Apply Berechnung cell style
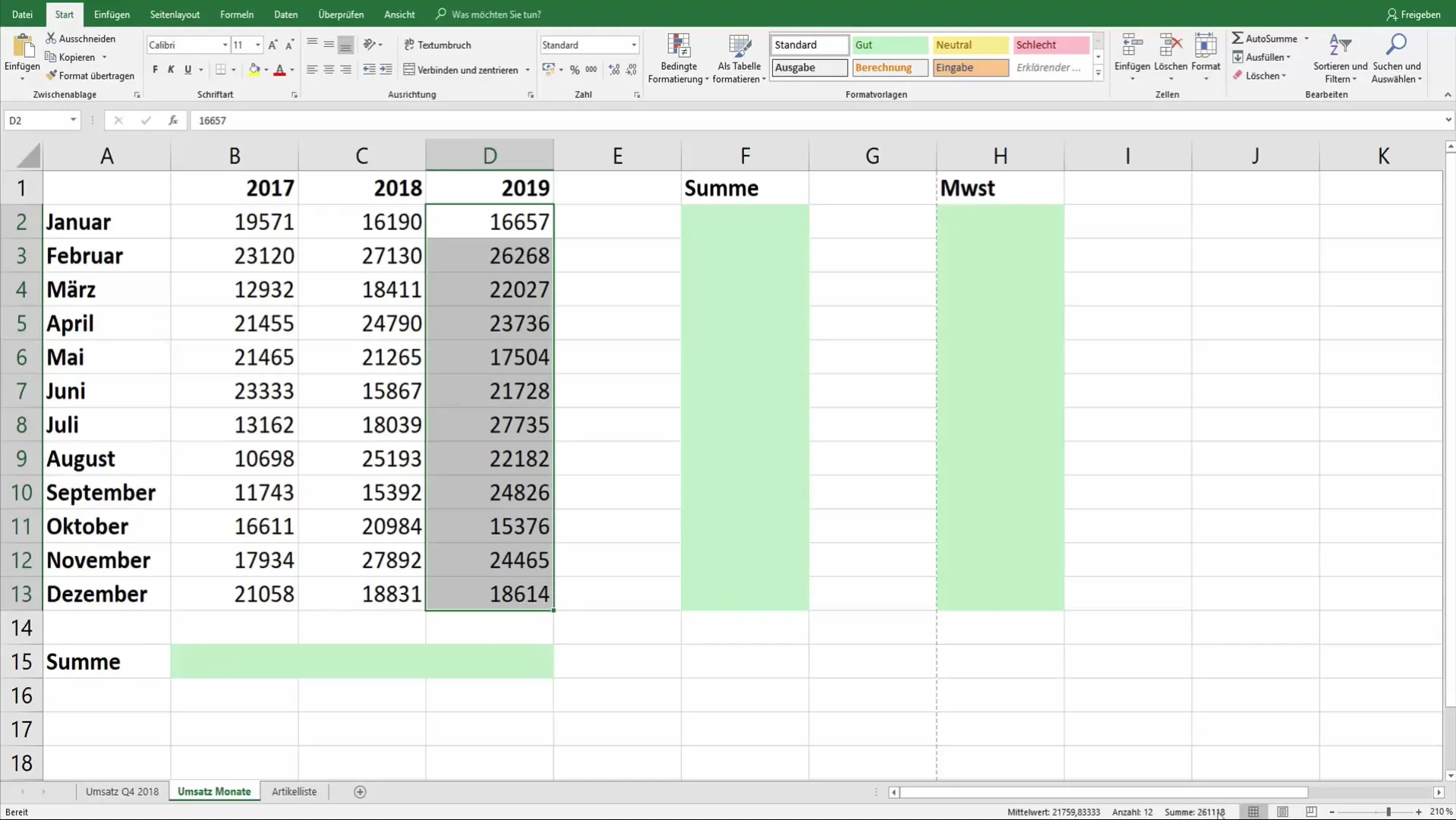Viewport: 1456px width, 820px height. (890, 68)
